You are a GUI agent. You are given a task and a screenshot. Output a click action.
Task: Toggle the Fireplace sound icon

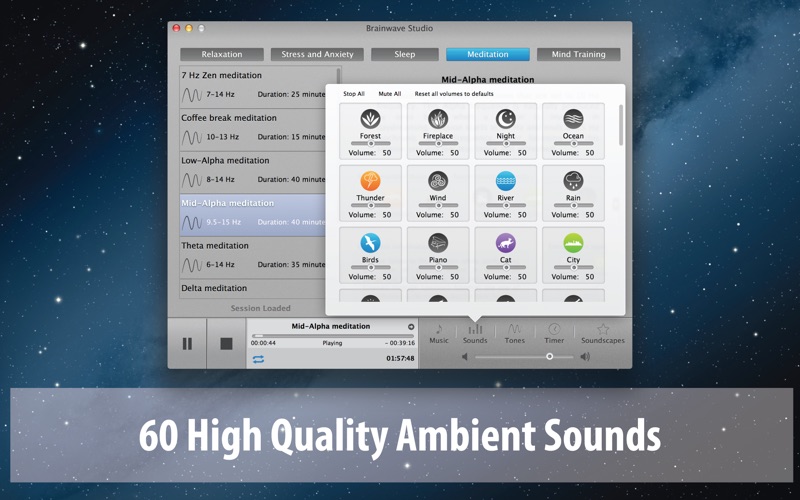pyautogui.click(x=438, y=119)
